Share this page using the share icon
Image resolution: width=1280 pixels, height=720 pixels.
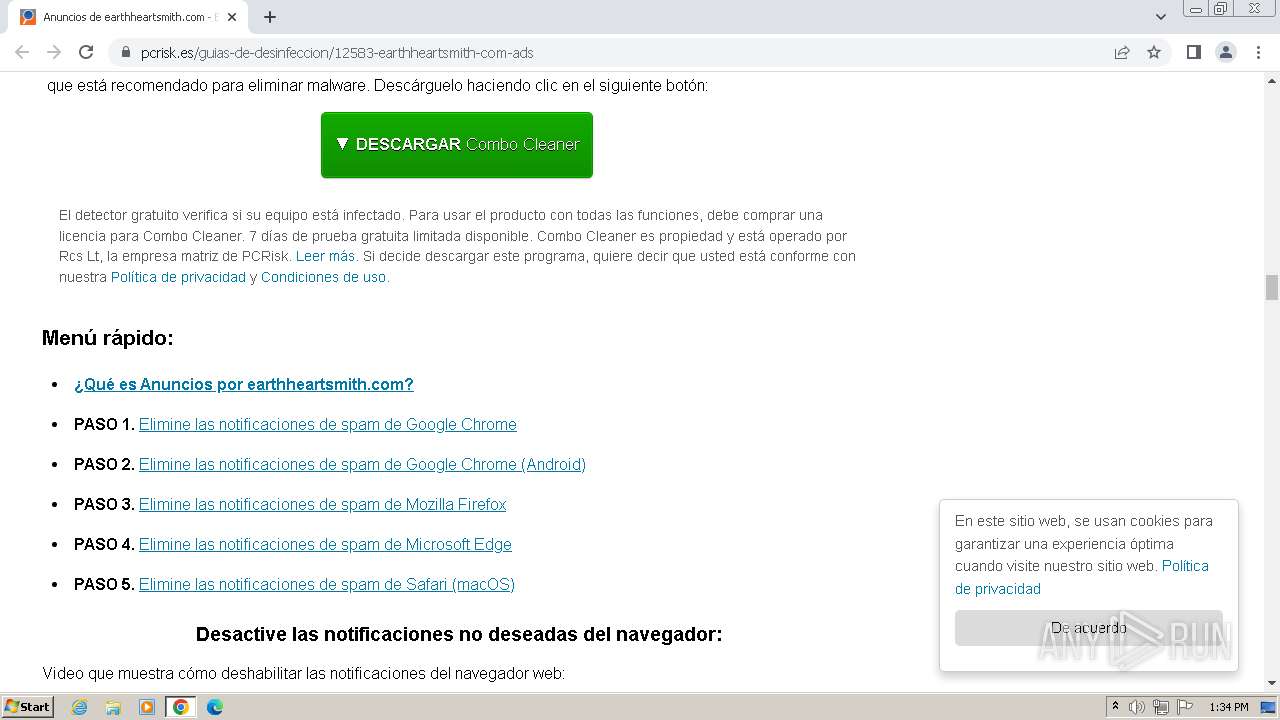point(1122,52)
